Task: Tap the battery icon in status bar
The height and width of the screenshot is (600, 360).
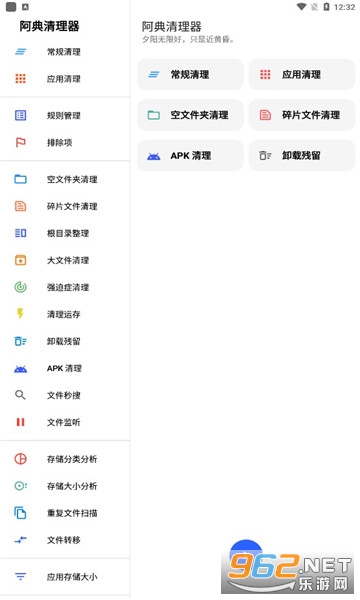Action: [x=326, y=7]
